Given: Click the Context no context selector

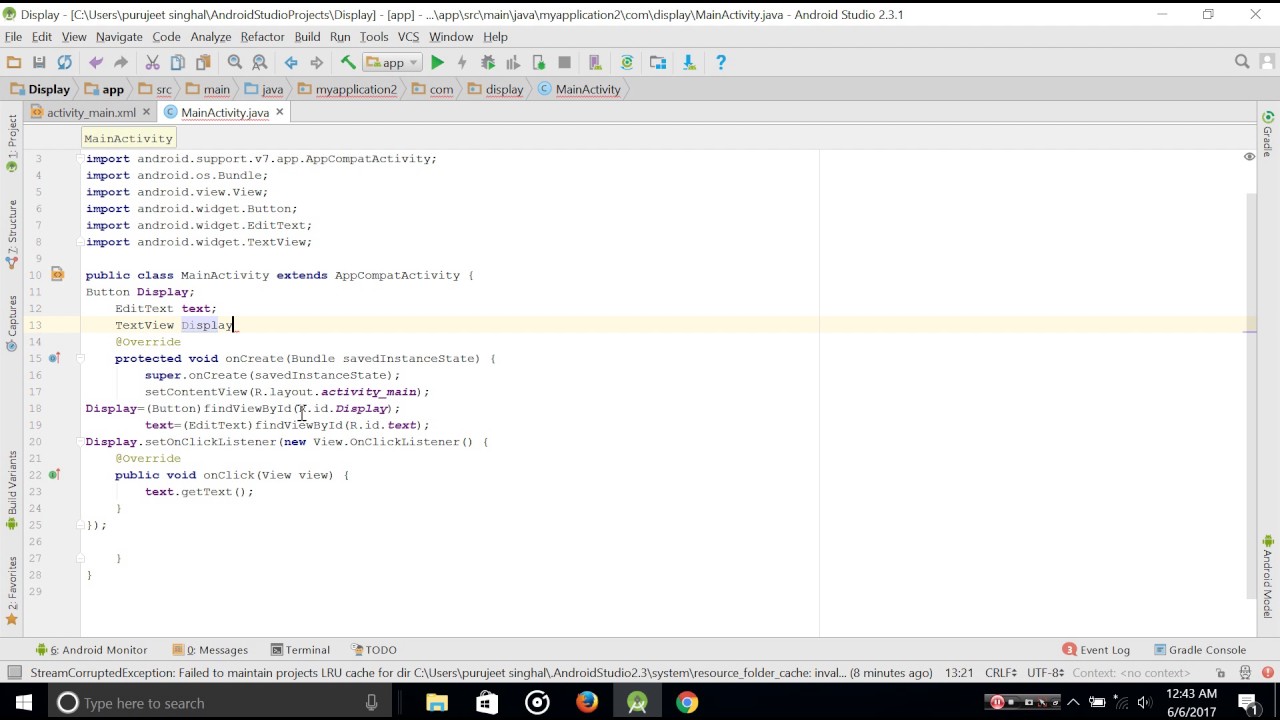Looking at the screenshot, I should [1133, 673].
